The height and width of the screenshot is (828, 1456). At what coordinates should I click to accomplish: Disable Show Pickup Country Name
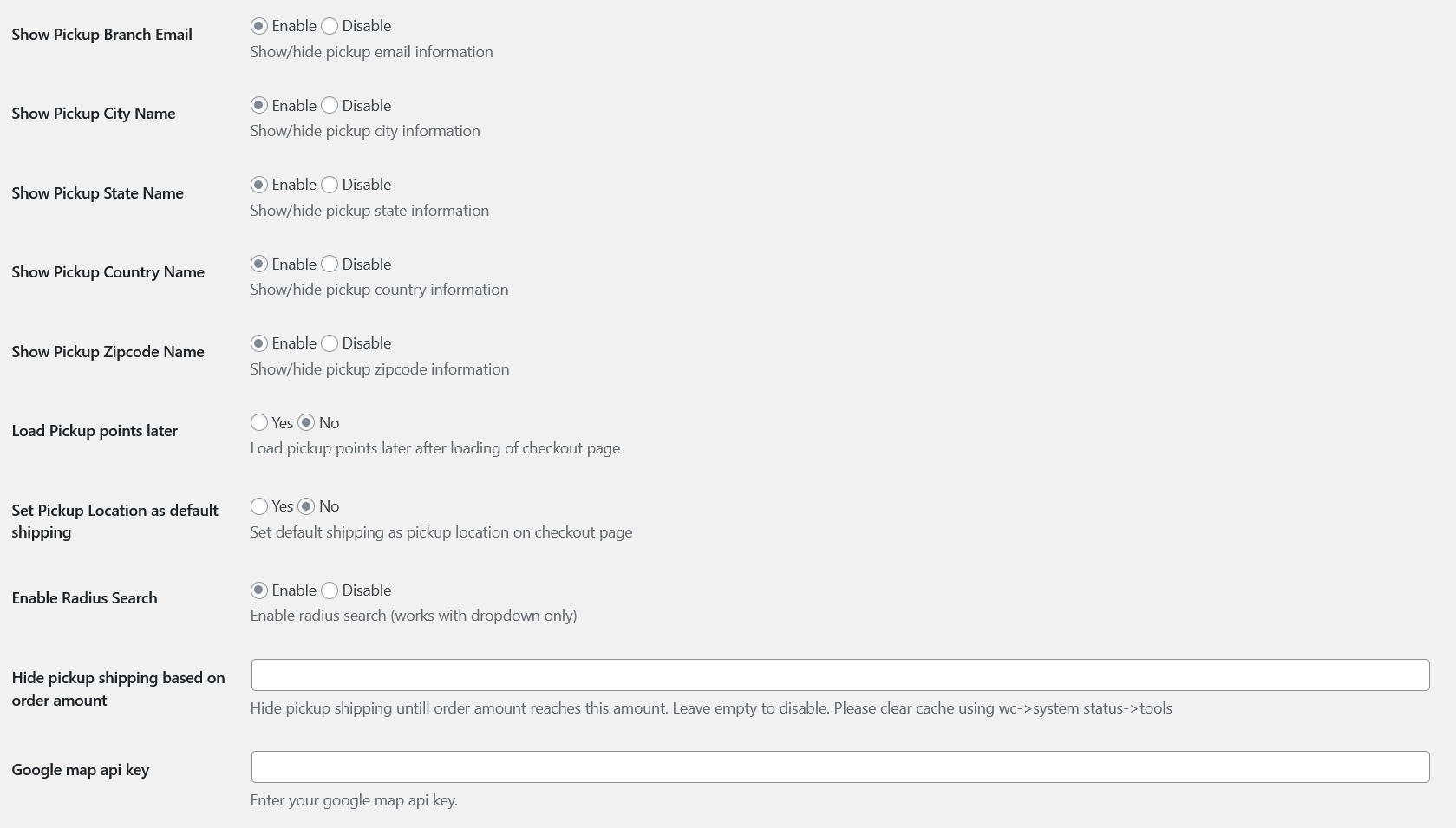(x=330, y=264)
